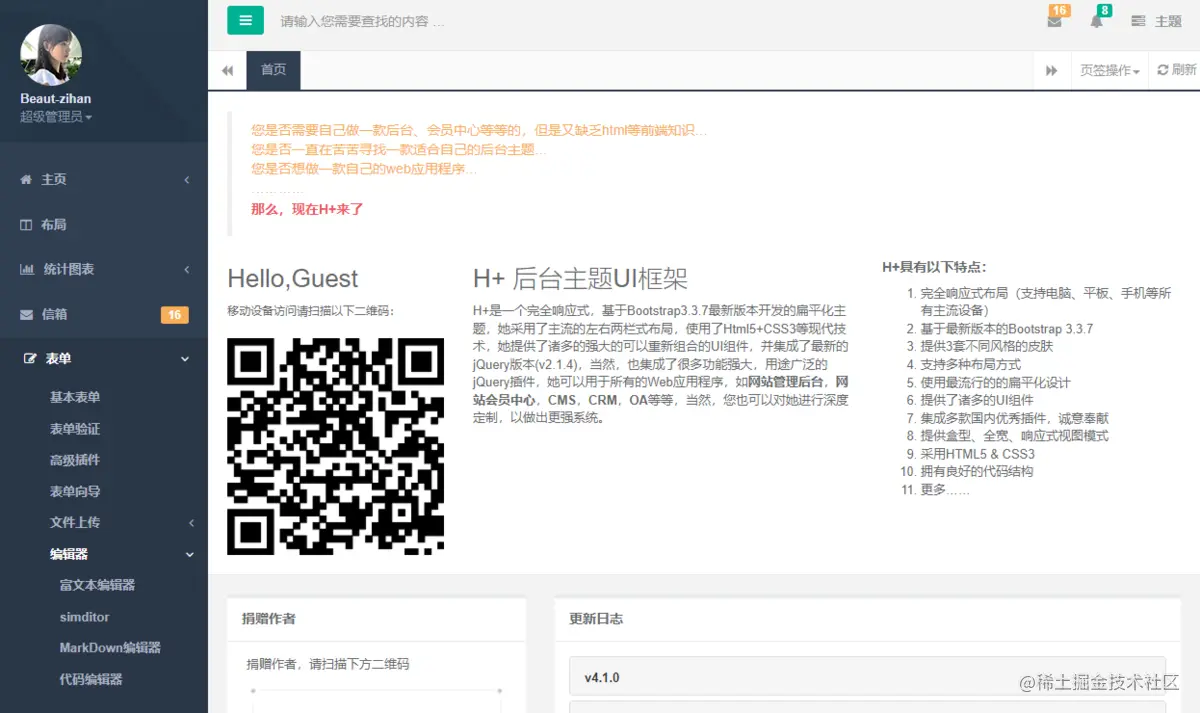Viewport: 1200px width, 713px height.
Task: Toggle sidebar with green hamburger button
Action: (245, 20)
